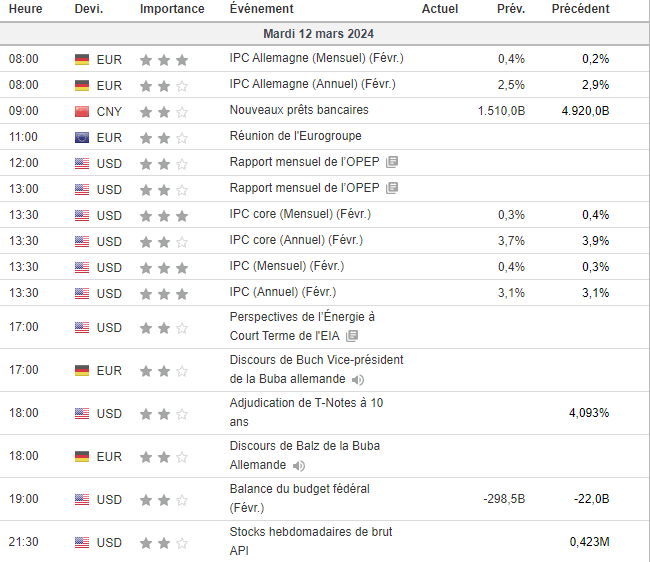Open report icon for 12:00 OPEP monthly report

click(392, 162)
